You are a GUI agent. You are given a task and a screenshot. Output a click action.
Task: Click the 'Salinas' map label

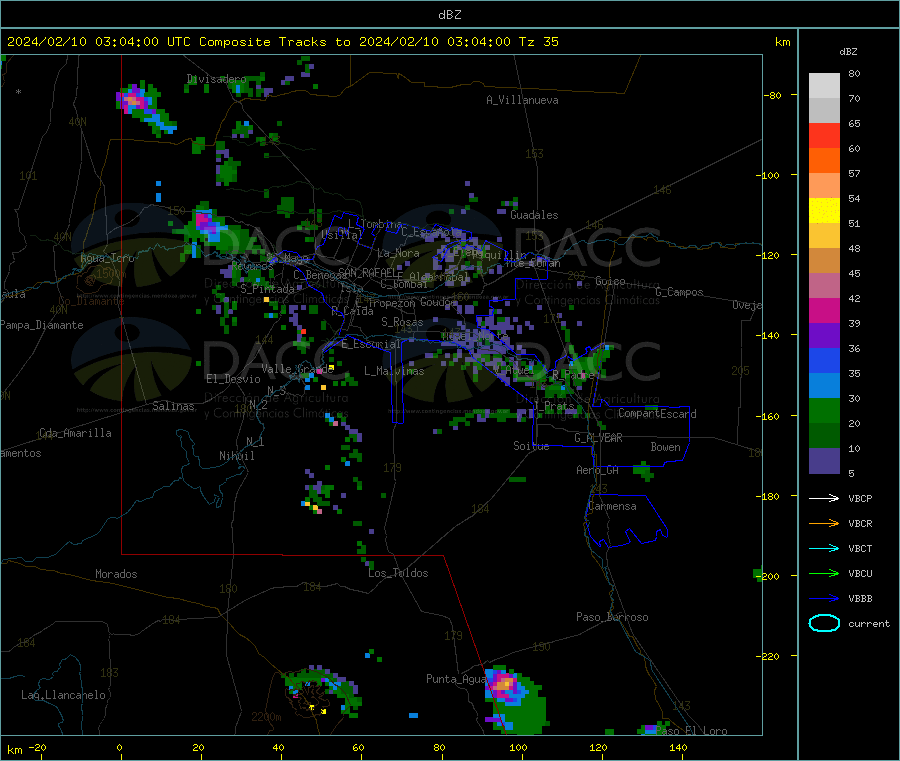[x=173, y=406]
